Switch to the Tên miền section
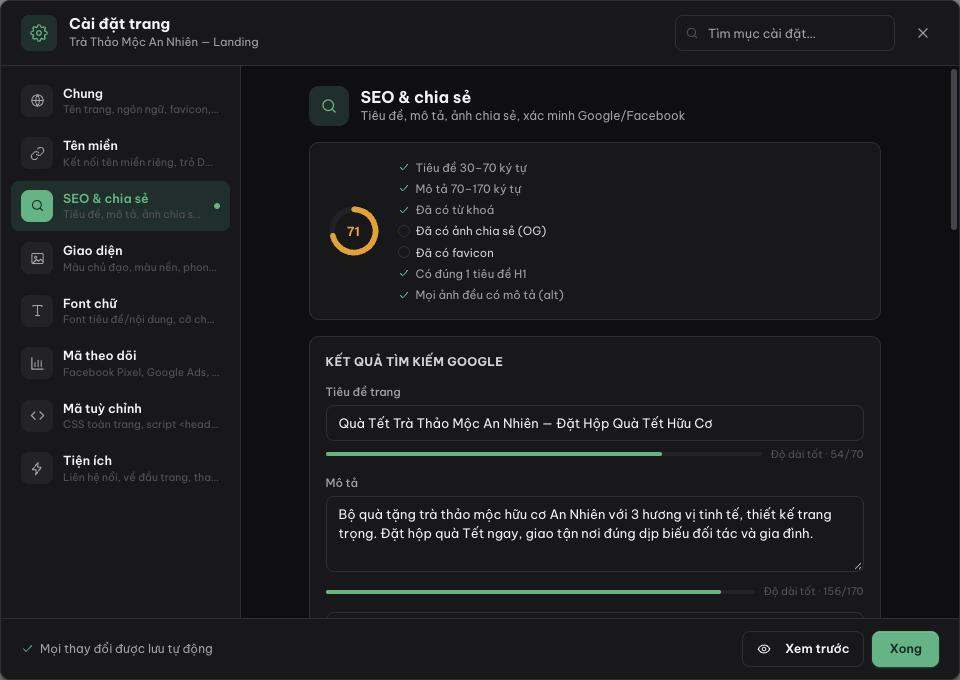The width and height of the screenshot is (960, 680). tap(121, 153)
